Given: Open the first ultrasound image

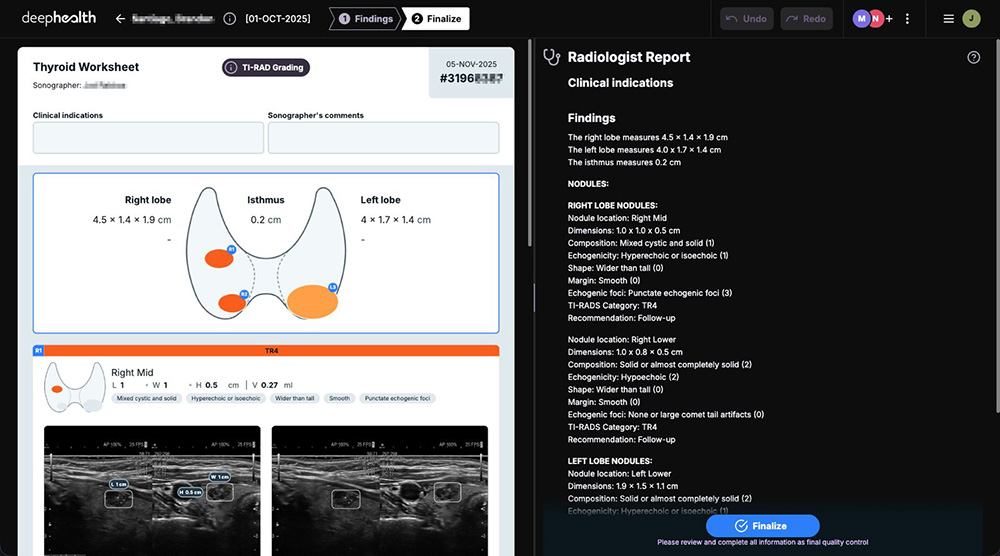Looking at the screenshot, I should point(152,491).
